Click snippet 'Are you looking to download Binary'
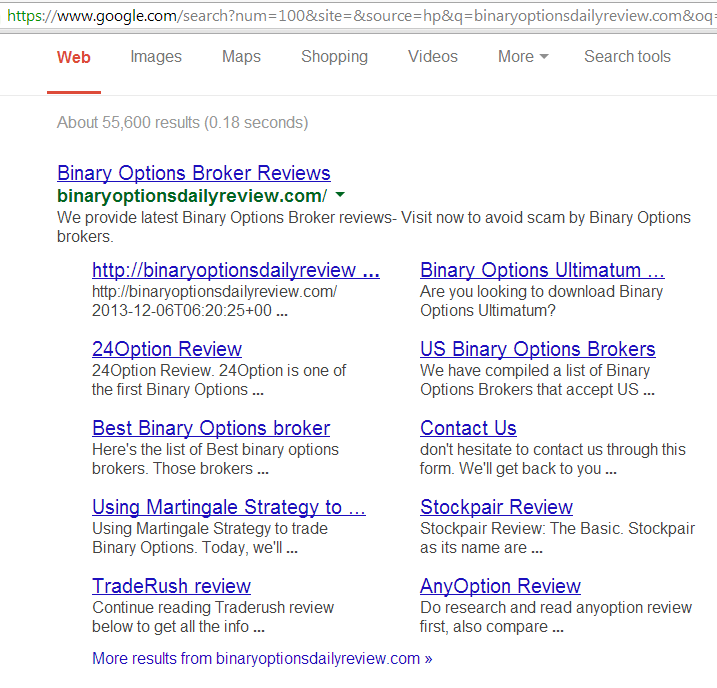Screen dimensions: 717x688 coord(541,301)
